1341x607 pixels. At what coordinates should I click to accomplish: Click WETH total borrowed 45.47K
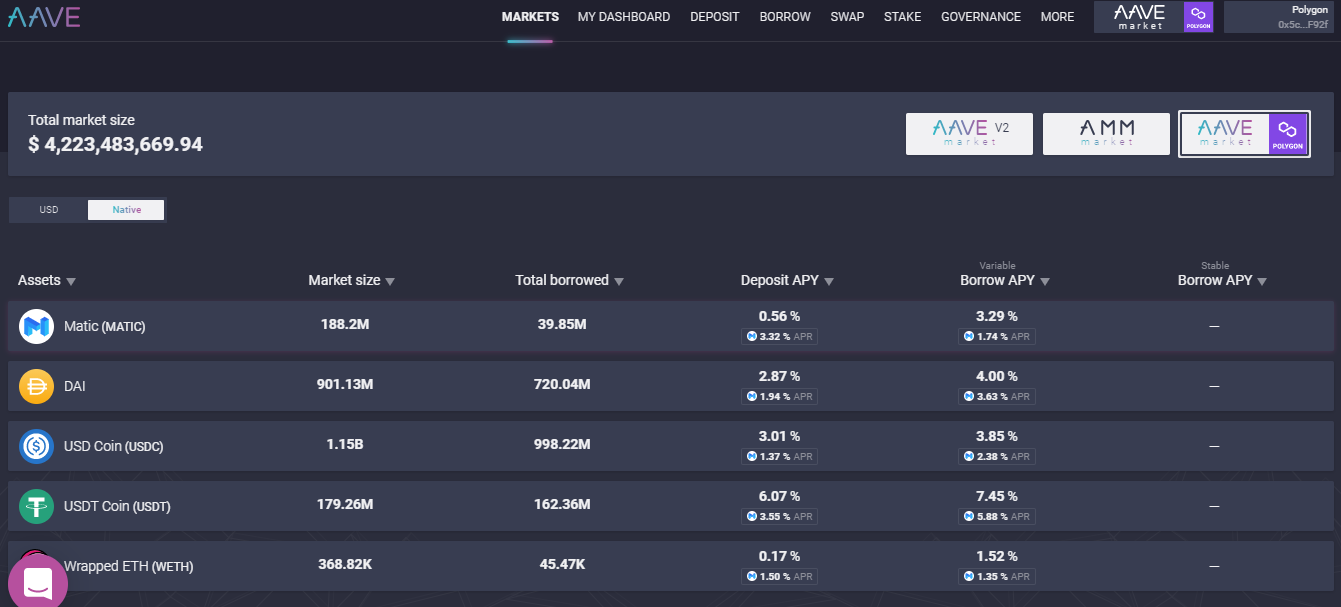pos(562,565)
